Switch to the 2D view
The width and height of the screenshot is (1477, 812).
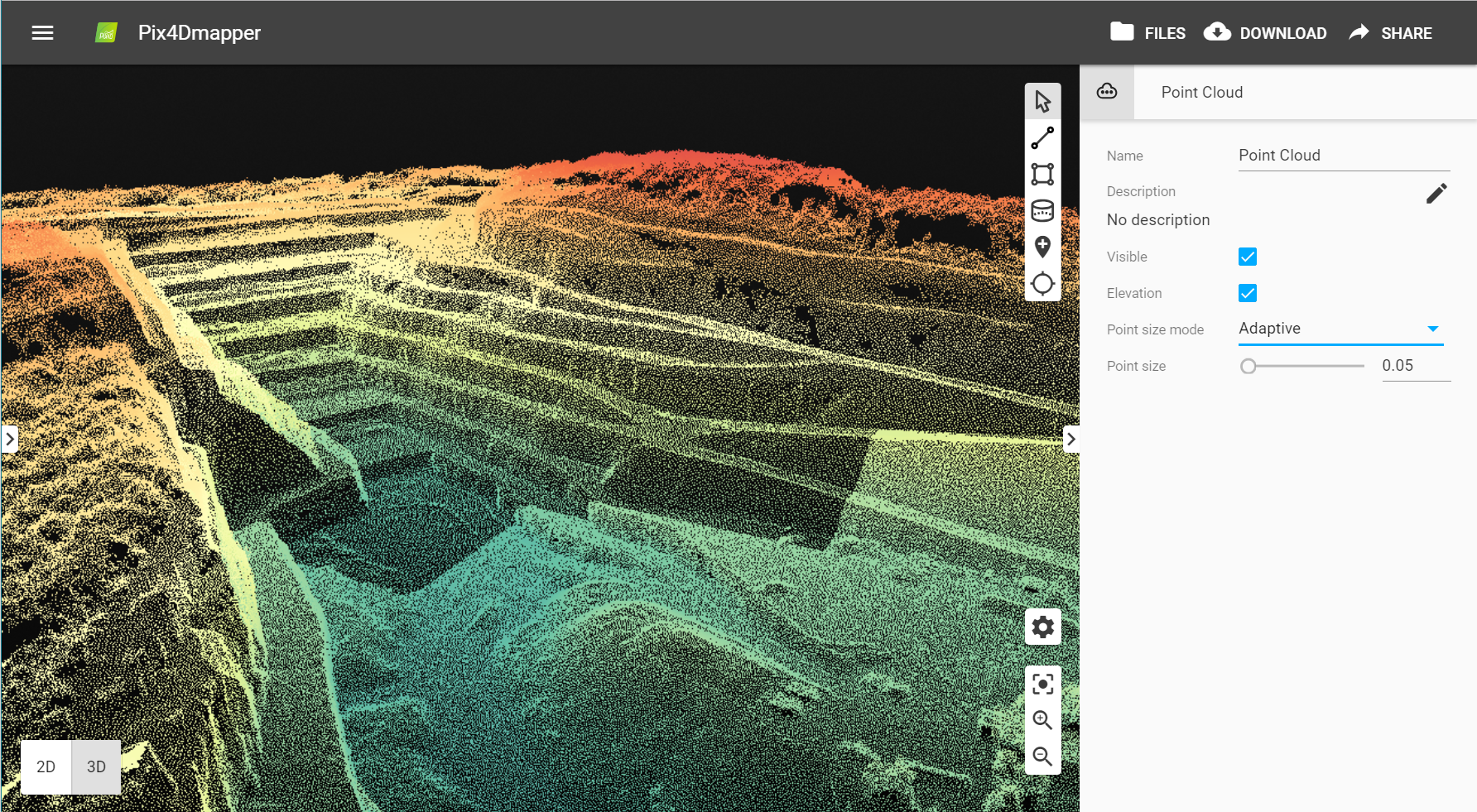(46, 766)
